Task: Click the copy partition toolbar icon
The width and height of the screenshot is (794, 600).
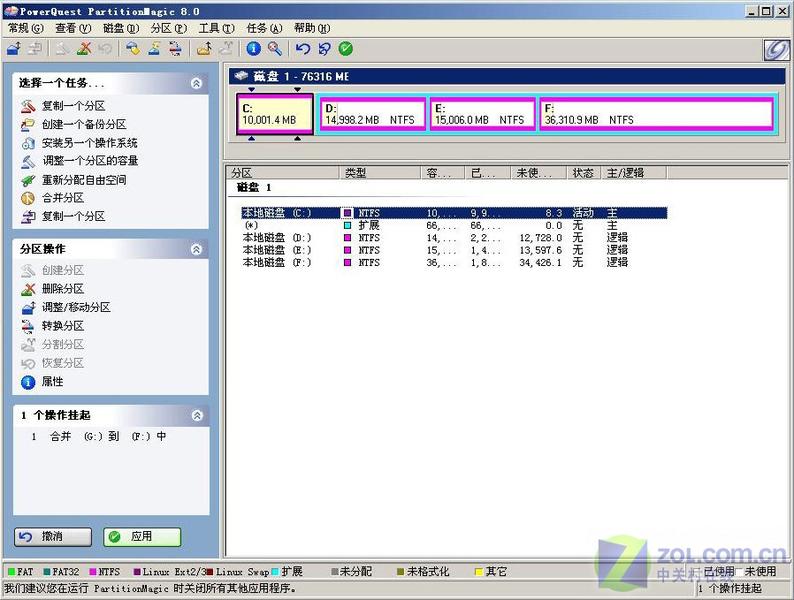Action: pyautogui.click(x=34, y=49)
